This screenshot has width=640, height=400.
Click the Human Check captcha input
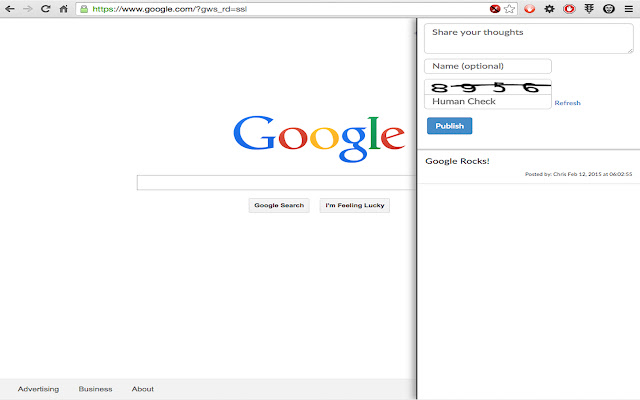coord(488,102)
